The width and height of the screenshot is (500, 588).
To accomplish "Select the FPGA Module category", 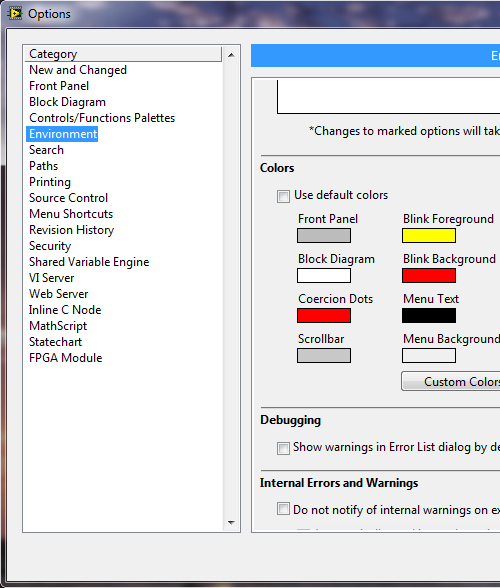I will [x=65, y=358].
